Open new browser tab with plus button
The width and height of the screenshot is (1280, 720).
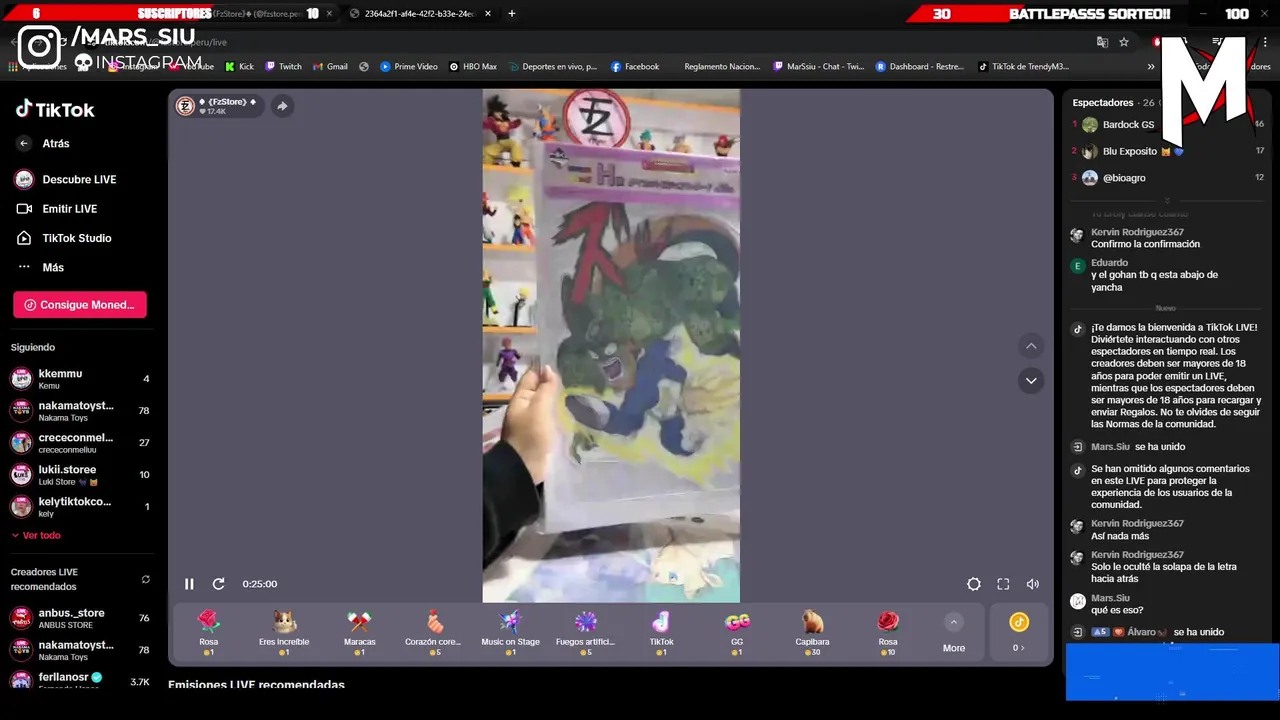pyautogui.click(x=511, y=14)
